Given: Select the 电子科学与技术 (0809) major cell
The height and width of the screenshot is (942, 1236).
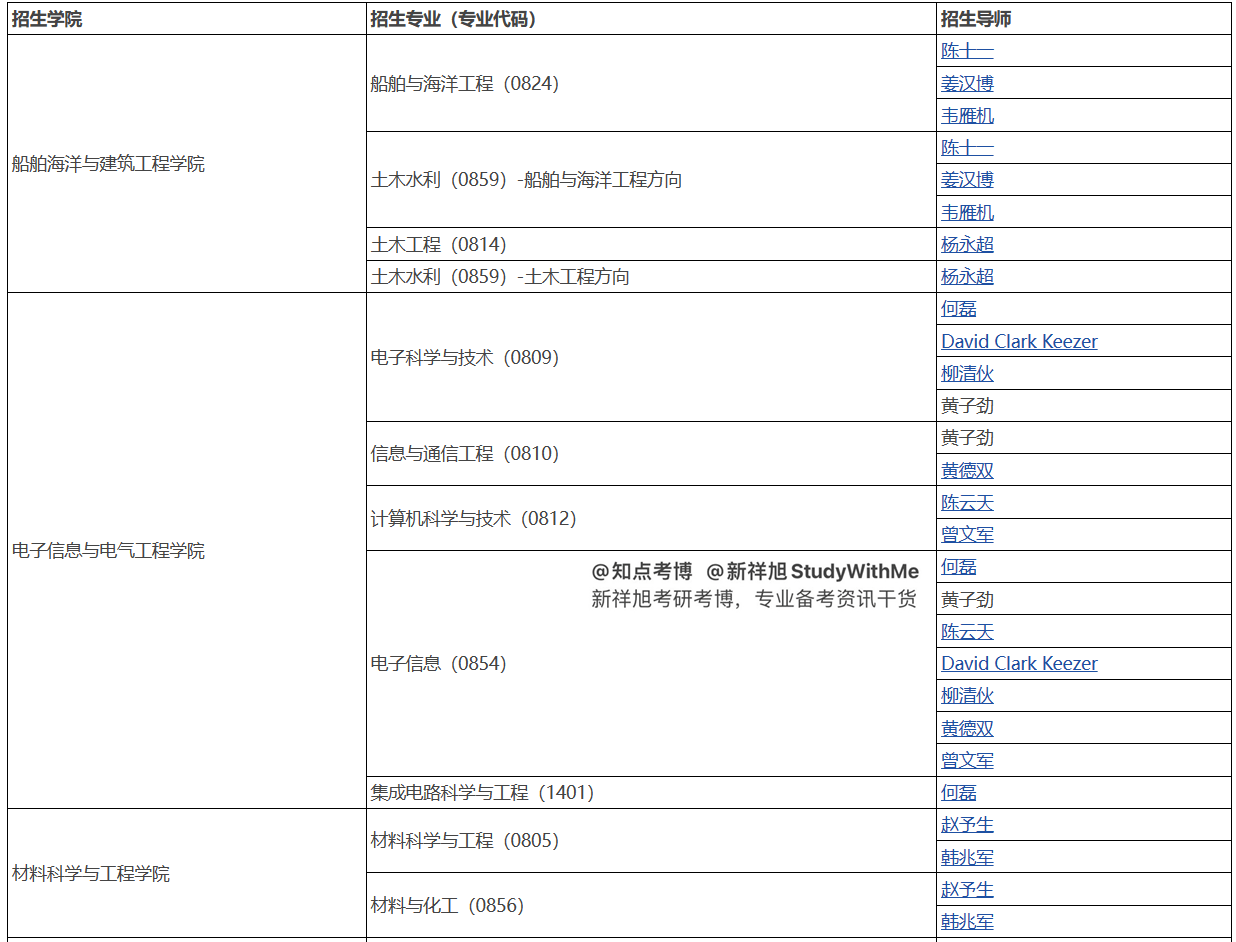Looking at the screenshot, I should [651, 357].
